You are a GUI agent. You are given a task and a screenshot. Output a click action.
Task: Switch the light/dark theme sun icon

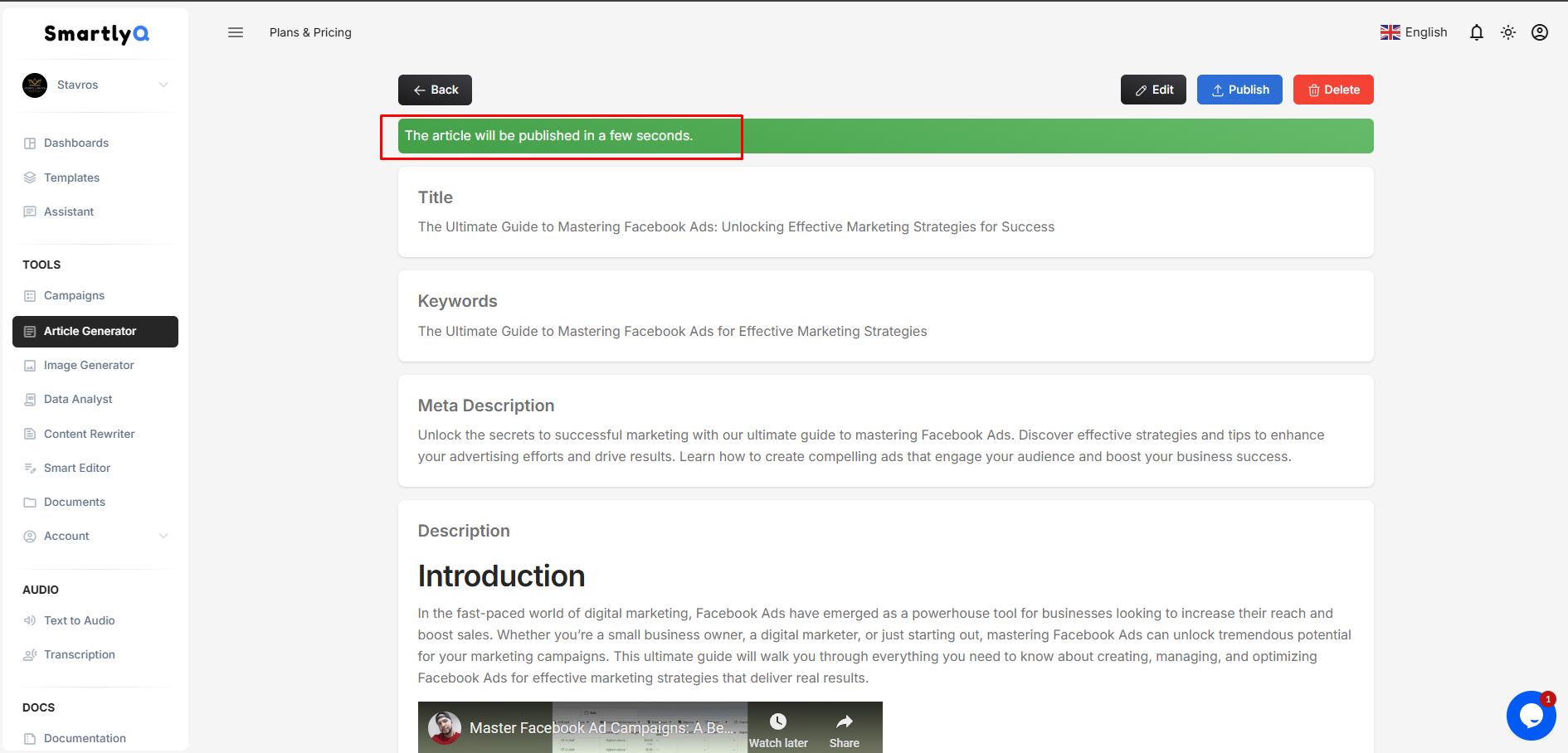coord(1508,32)
